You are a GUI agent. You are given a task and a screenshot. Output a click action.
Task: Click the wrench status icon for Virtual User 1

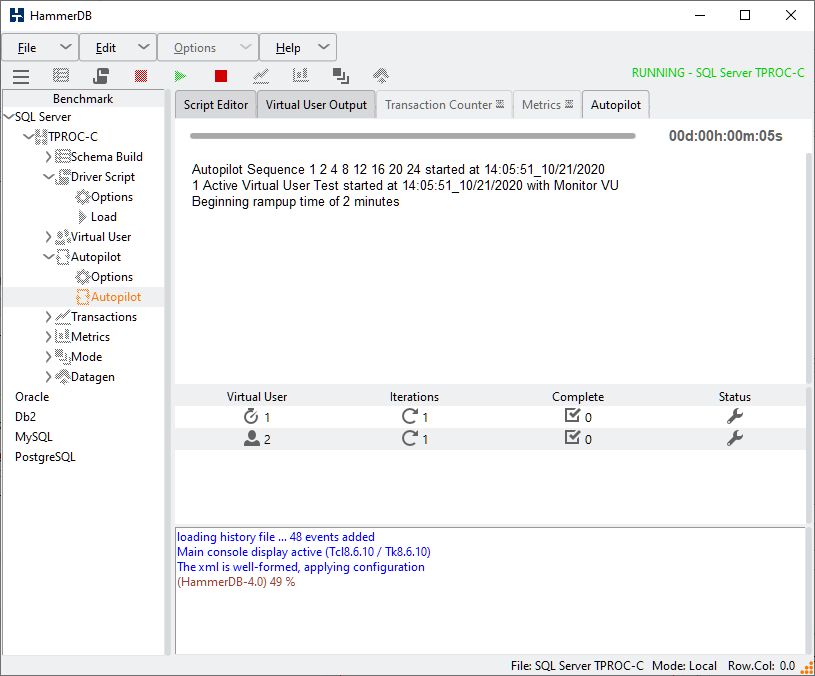coord(734,416)
